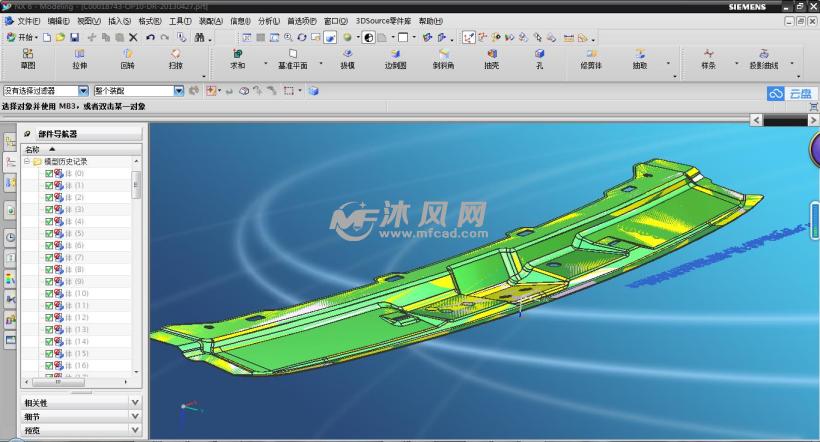
Task: Click the binoculars find icon
Action: 199,38
